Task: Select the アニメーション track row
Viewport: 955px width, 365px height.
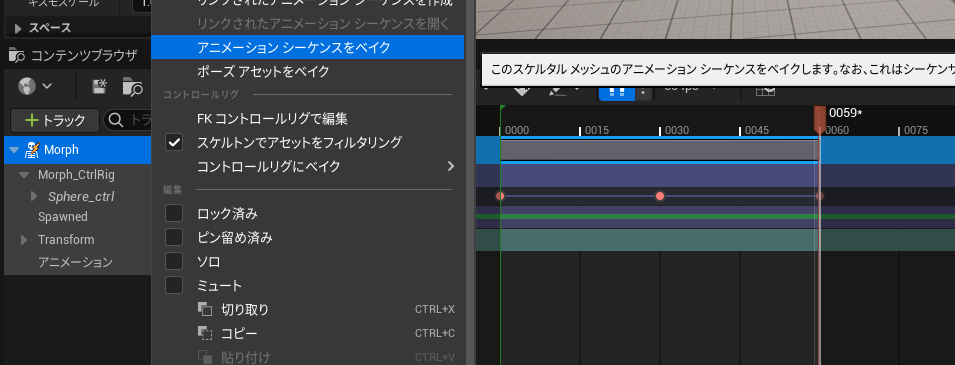Action: coord(77,263)
